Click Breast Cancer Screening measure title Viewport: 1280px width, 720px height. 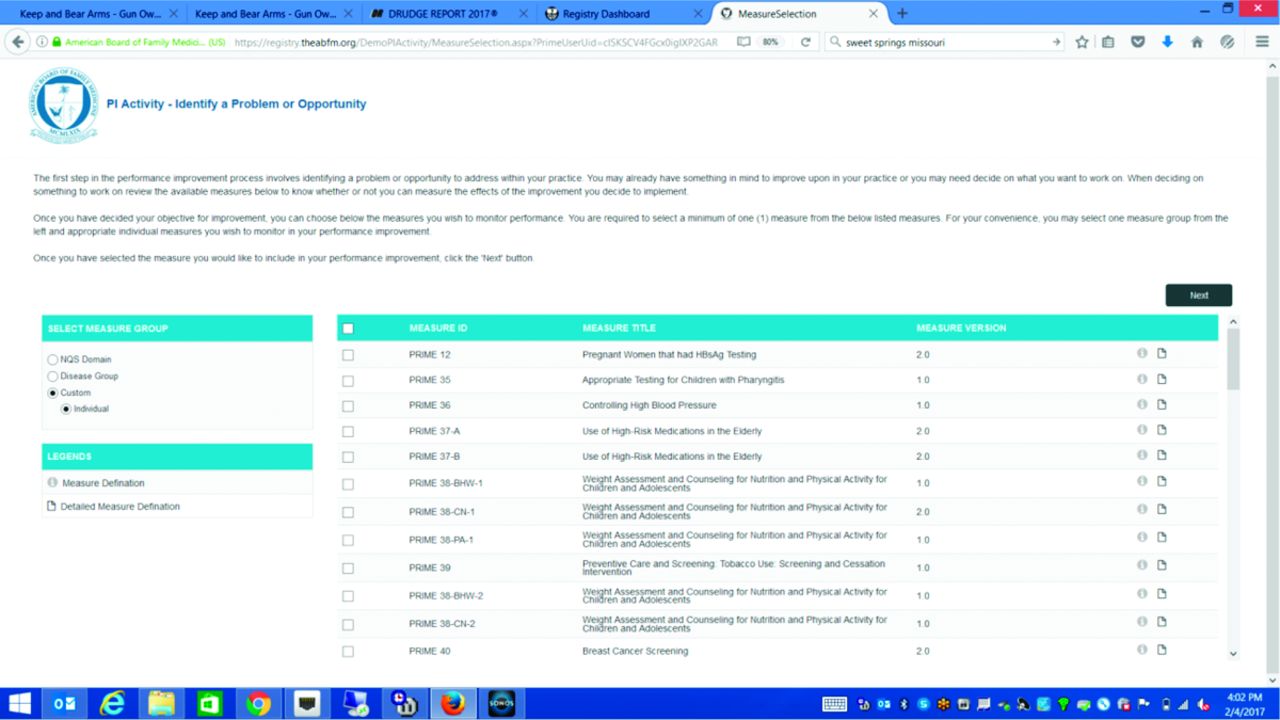point(635,651)
